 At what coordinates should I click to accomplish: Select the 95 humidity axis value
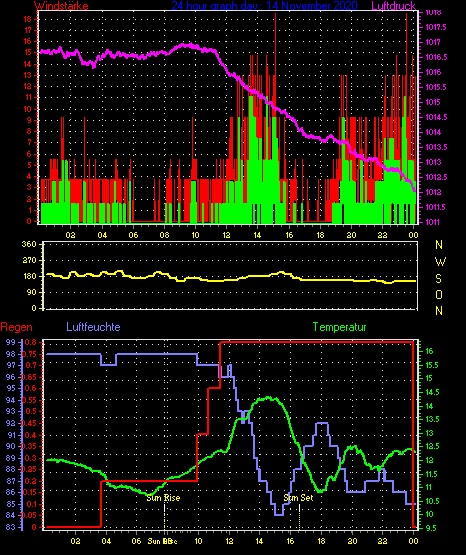pyautogui.click(x=11, y=388)
